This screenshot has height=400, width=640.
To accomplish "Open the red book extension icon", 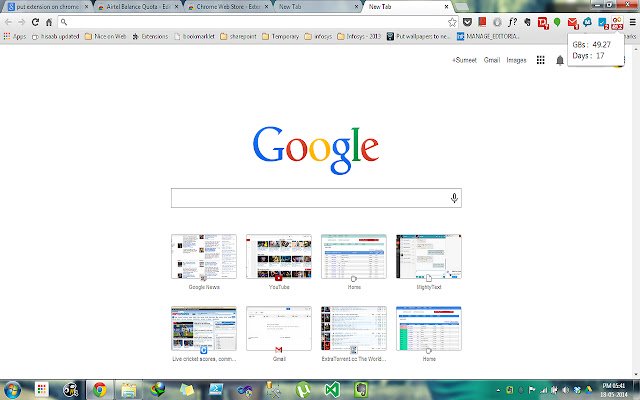I will pyautogui.click(x=482, y=22).
